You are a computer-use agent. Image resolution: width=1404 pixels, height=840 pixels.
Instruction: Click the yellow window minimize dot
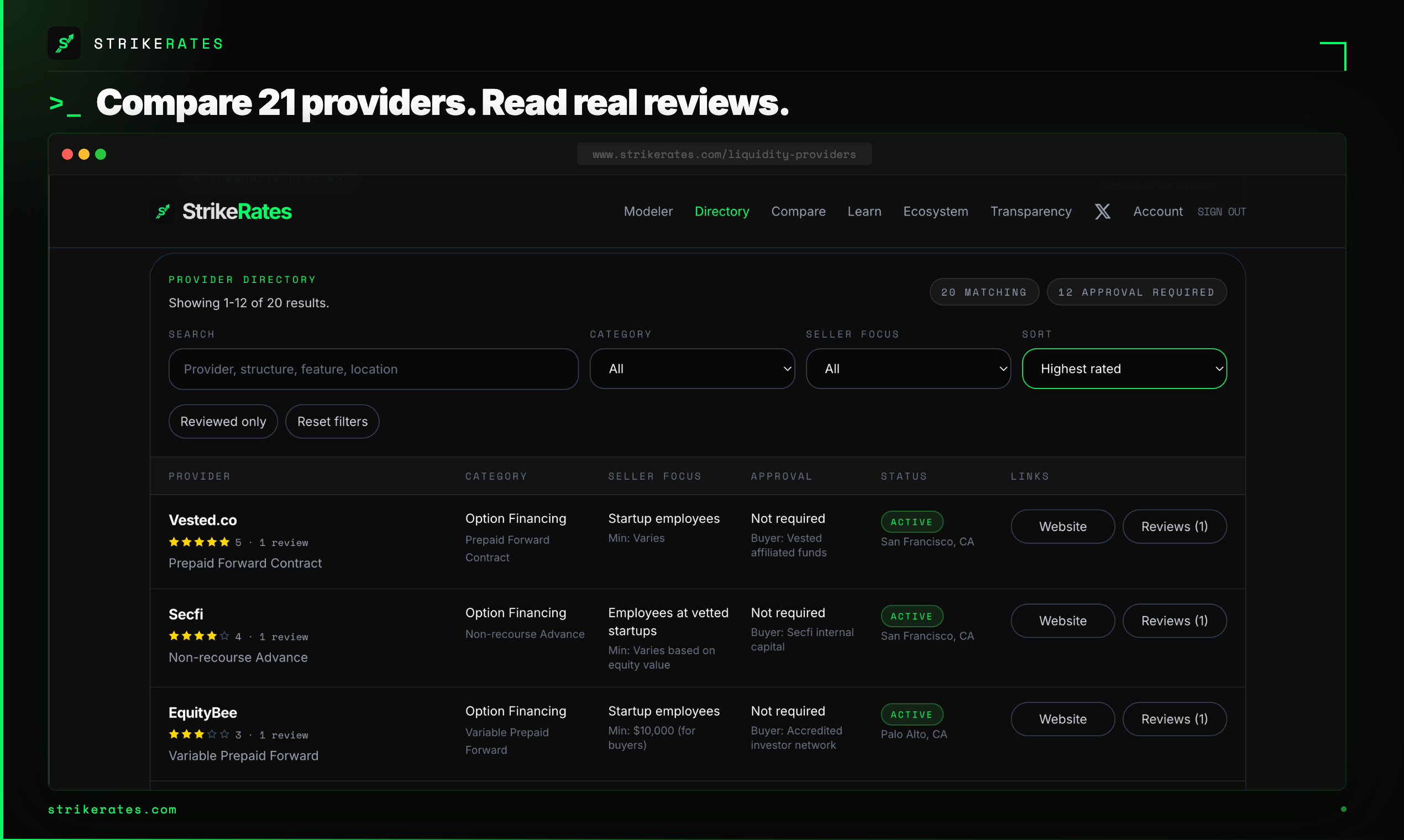click(84, 155)
